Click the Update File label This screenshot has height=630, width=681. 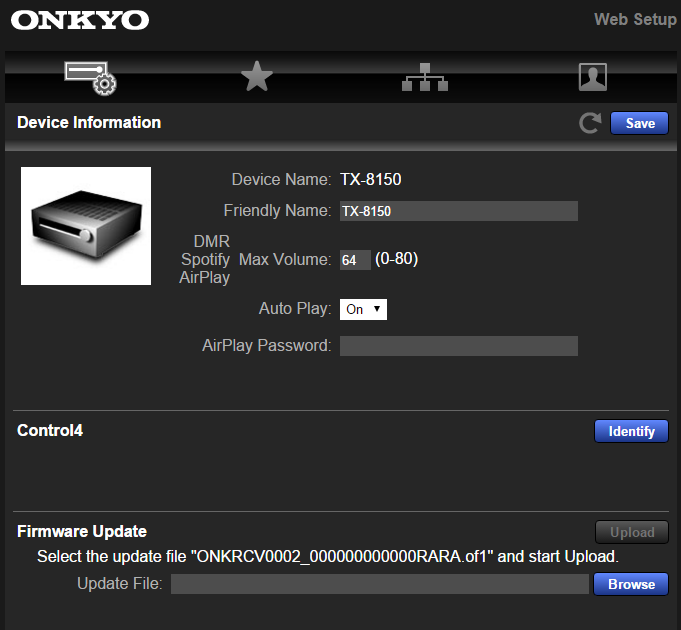(120, 584)
